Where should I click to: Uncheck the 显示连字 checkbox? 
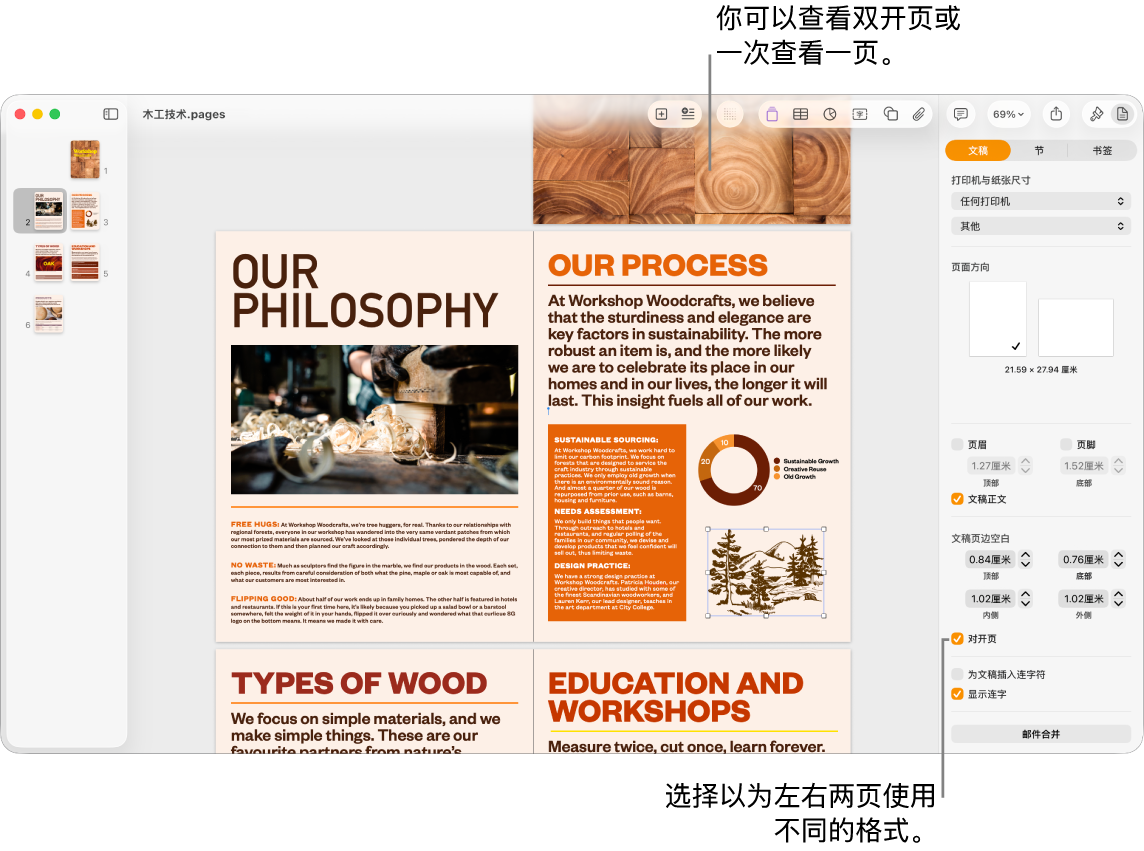[957, 694]
